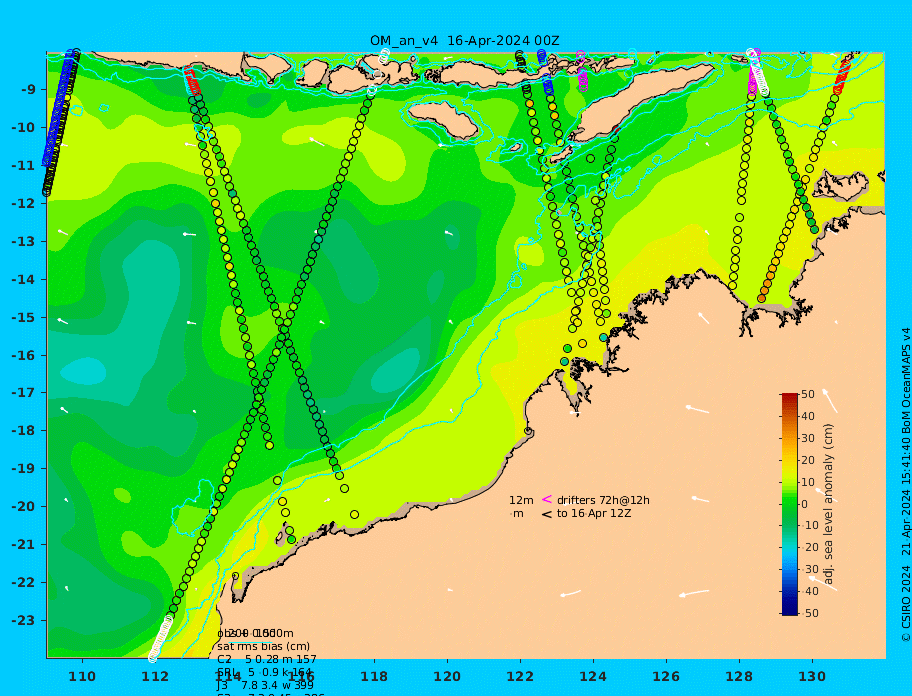Click the 128 longitude axis label
The height and width of the screenshot is (696, 912).
coord(739,676)
